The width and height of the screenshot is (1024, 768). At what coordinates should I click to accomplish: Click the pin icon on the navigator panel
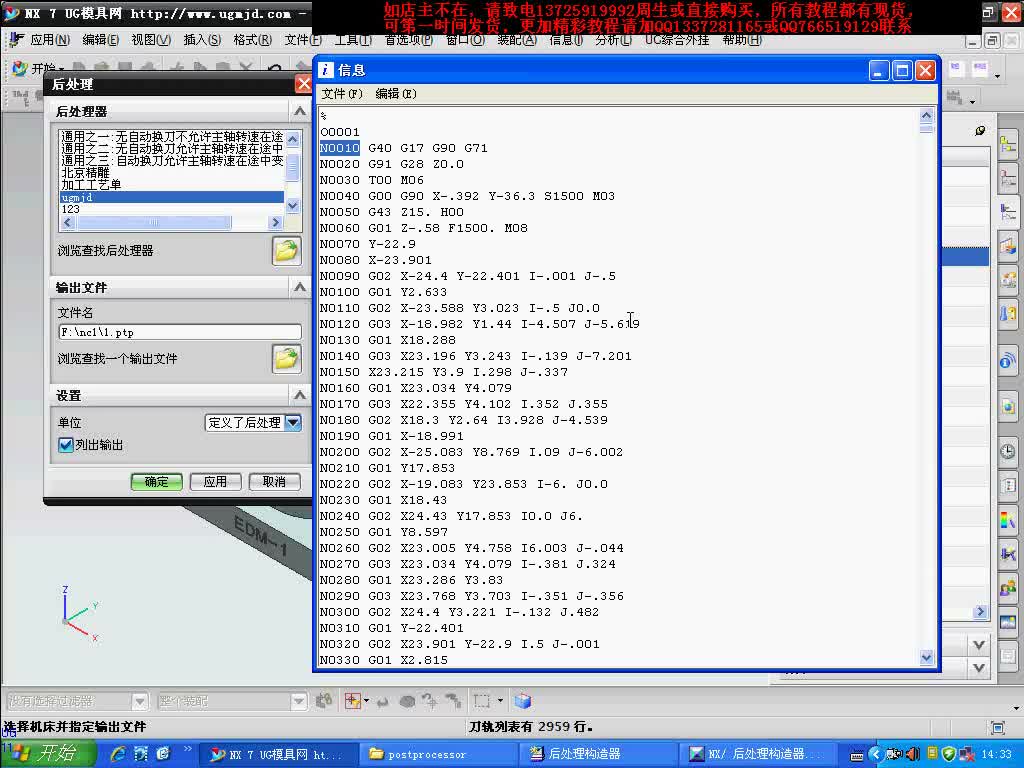click(x=980, y=131)
